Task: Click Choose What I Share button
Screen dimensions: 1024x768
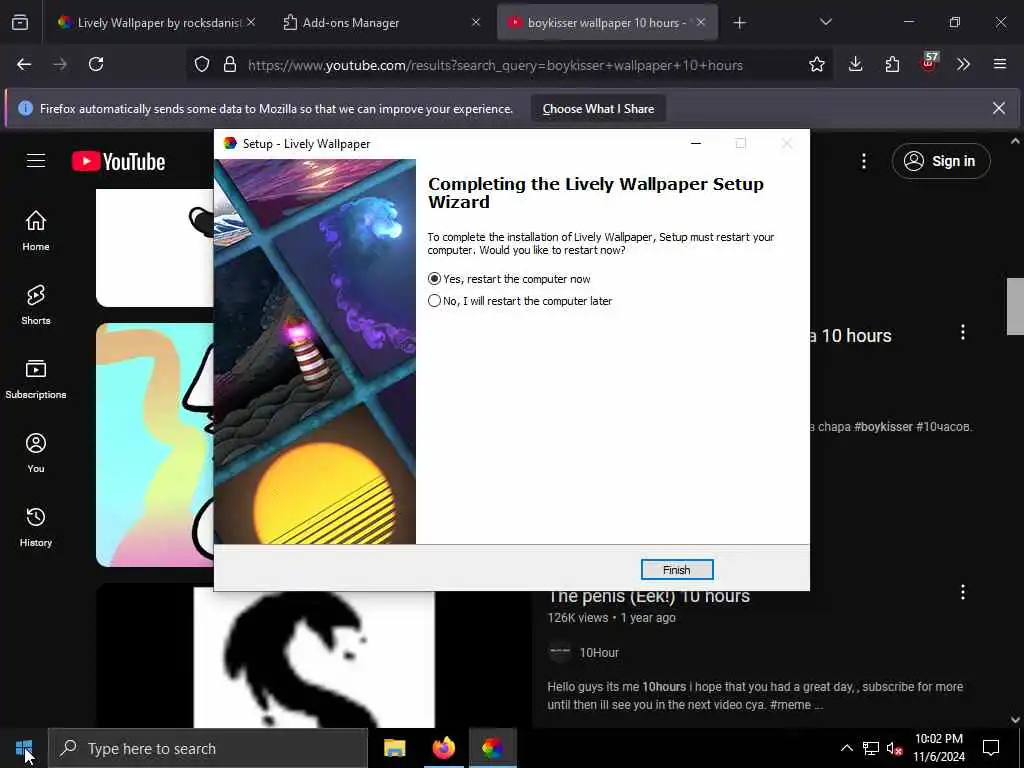Action: pos(598,109)
